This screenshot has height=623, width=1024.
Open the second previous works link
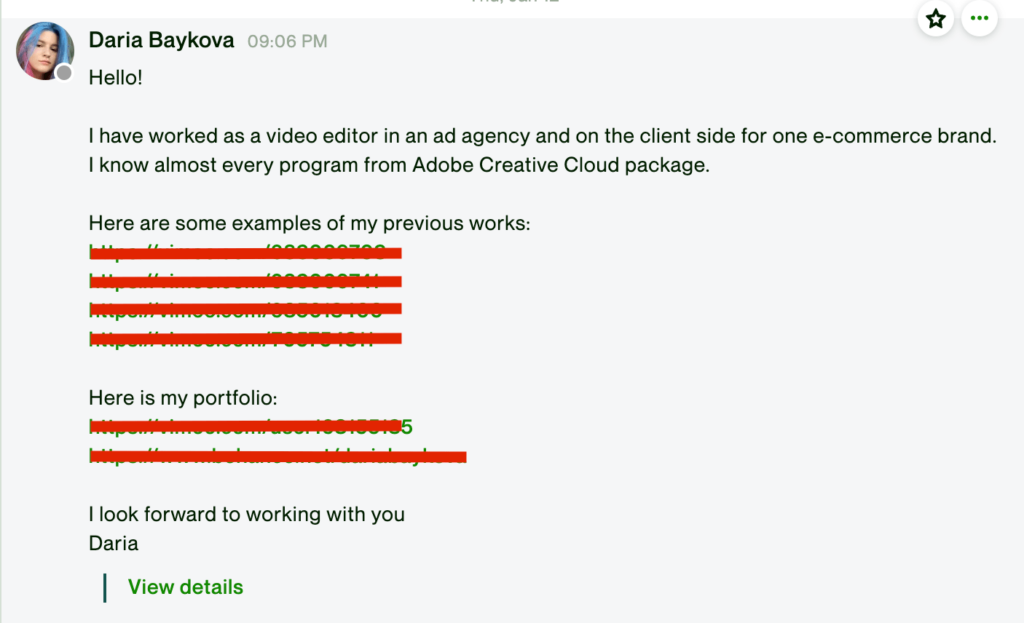245,281
